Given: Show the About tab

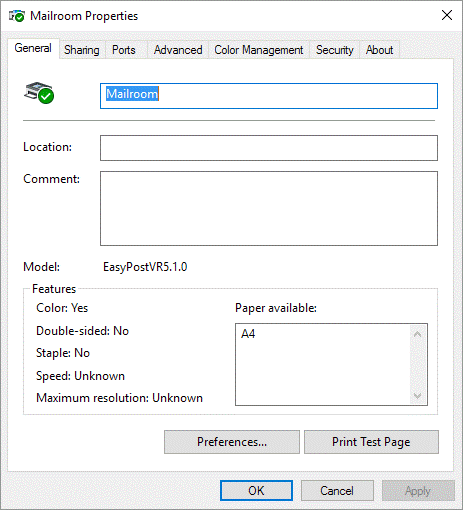Looking at the screenshot, I should click(x=379, y=50).
